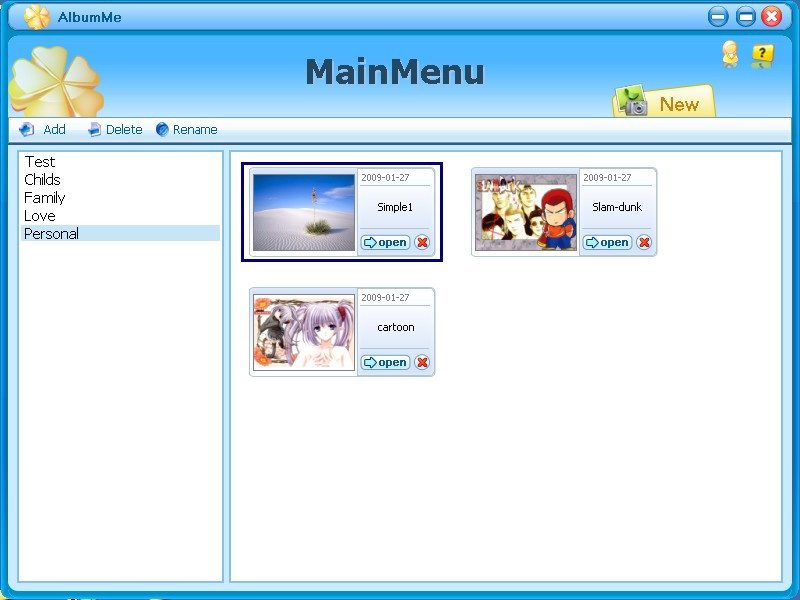Click the Delete toolbar button
Image resolution: width=800 pixels, height=600 pixels.
click(x=115, y=130)
